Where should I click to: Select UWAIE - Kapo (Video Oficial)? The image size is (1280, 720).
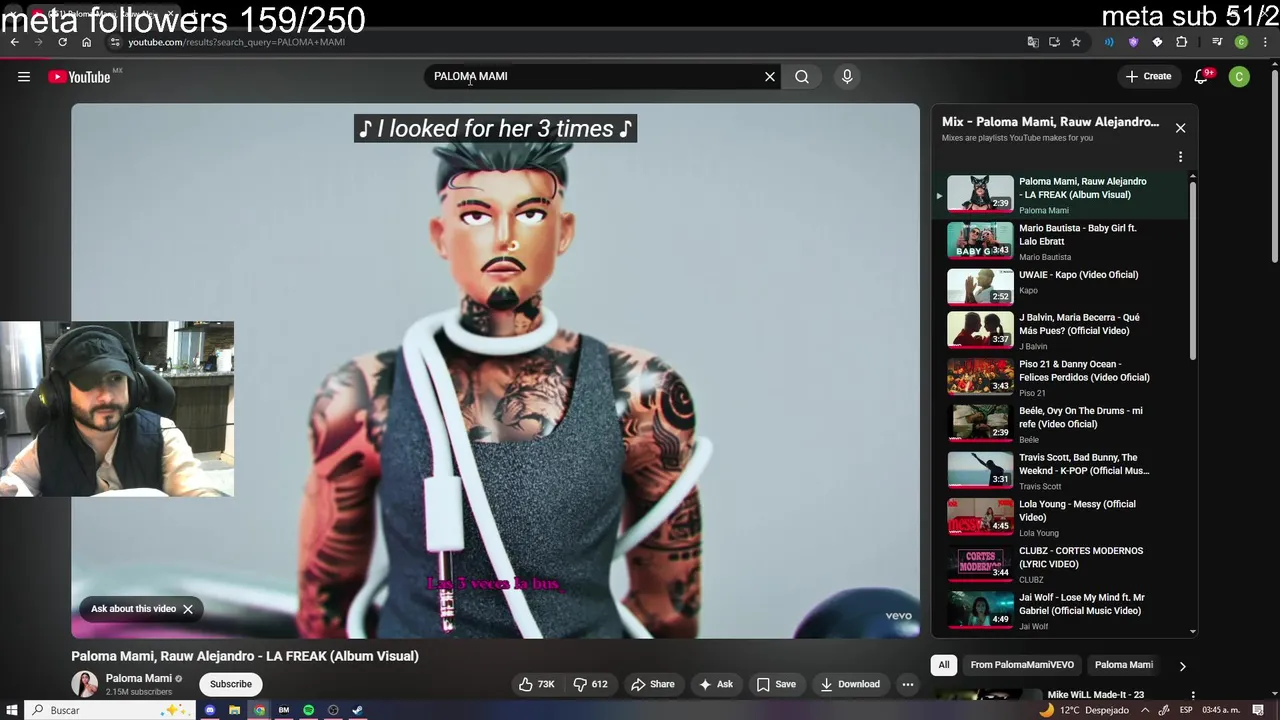pos(1061,287)
